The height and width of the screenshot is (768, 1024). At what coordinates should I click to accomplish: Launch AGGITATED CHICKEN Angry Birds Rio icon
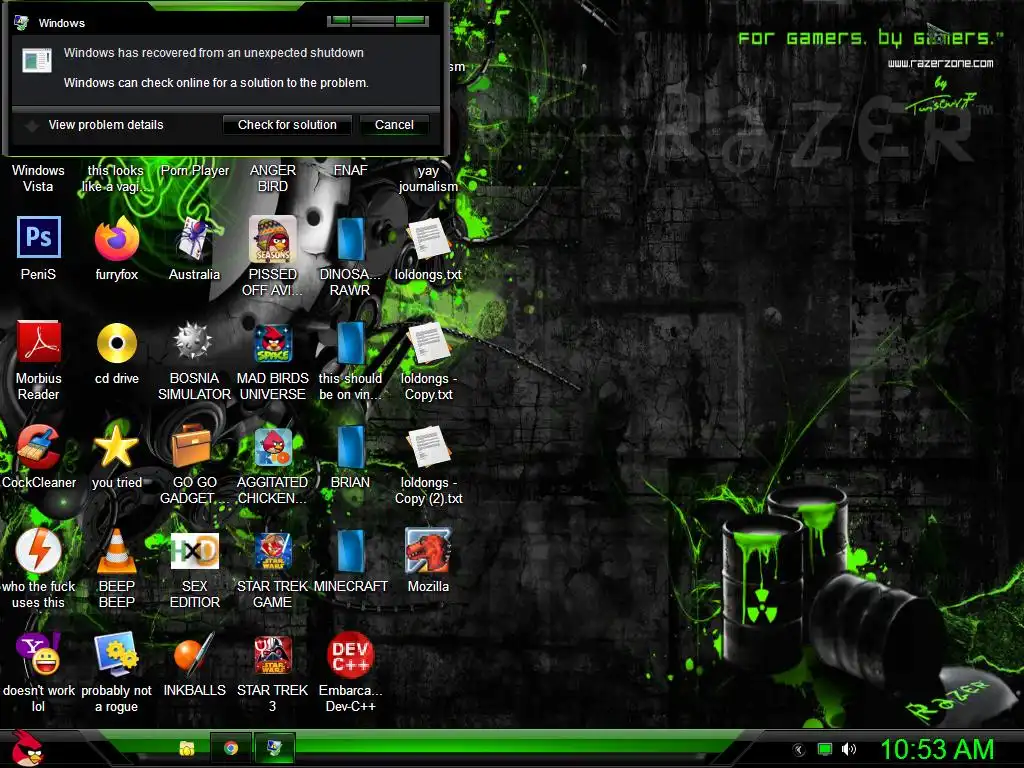273,447
